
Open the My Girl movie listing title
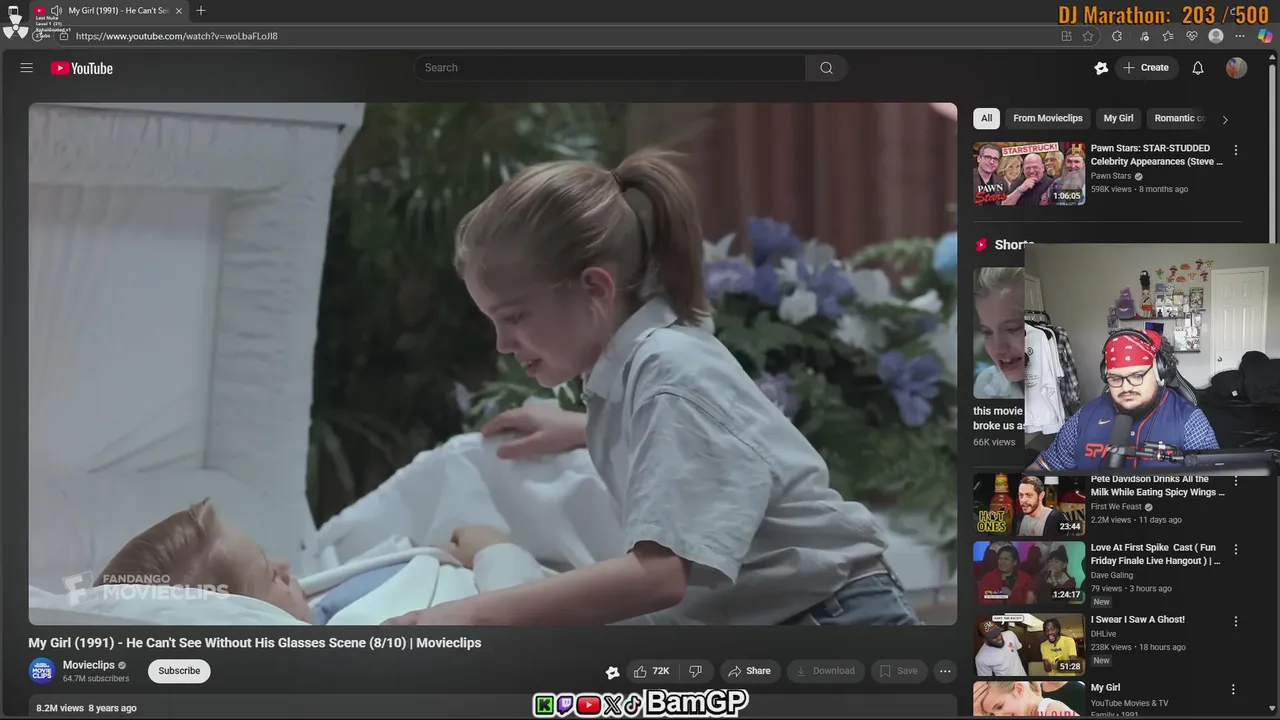(x=1105, y=688)
